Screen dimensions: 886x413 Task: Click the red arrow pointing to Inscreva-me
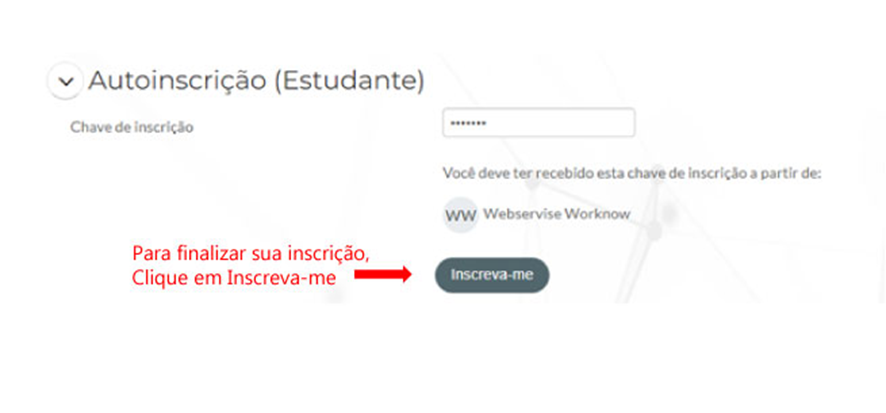(x=383, y=275)
